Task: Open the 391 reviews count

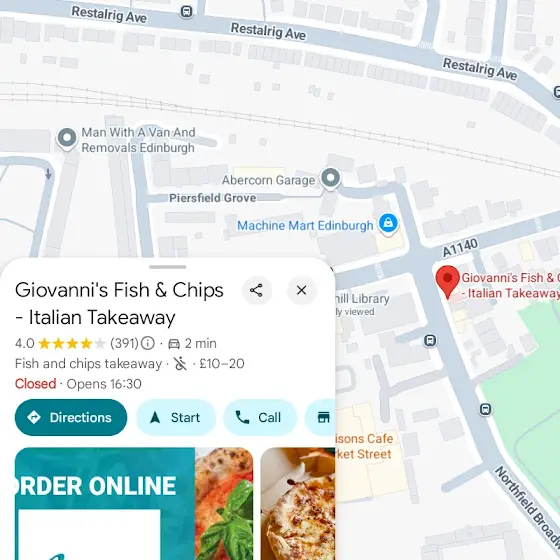Action: click(x=124, y=343)
